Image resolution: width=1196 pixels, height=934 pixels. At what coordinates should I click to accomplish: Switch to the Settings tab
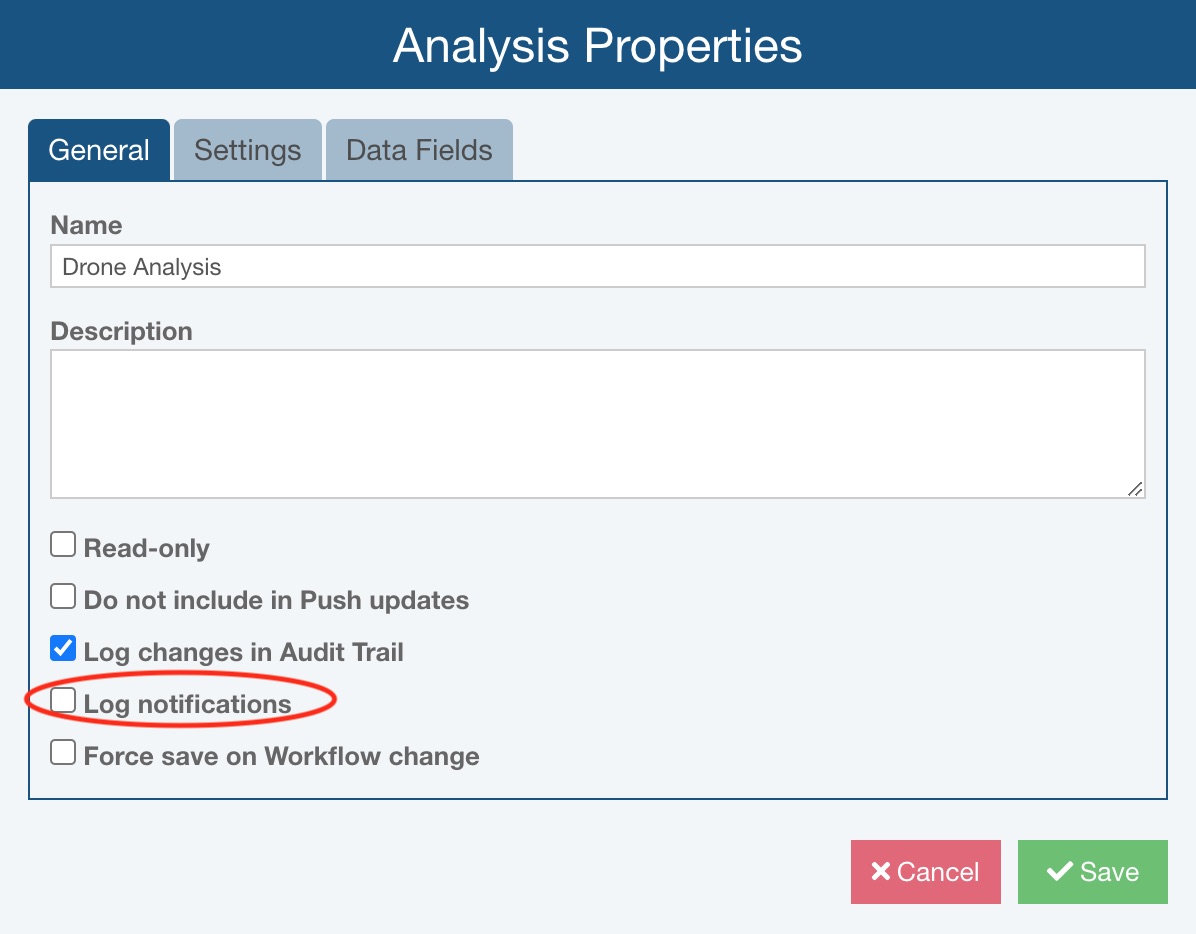(x=247, y=150)
